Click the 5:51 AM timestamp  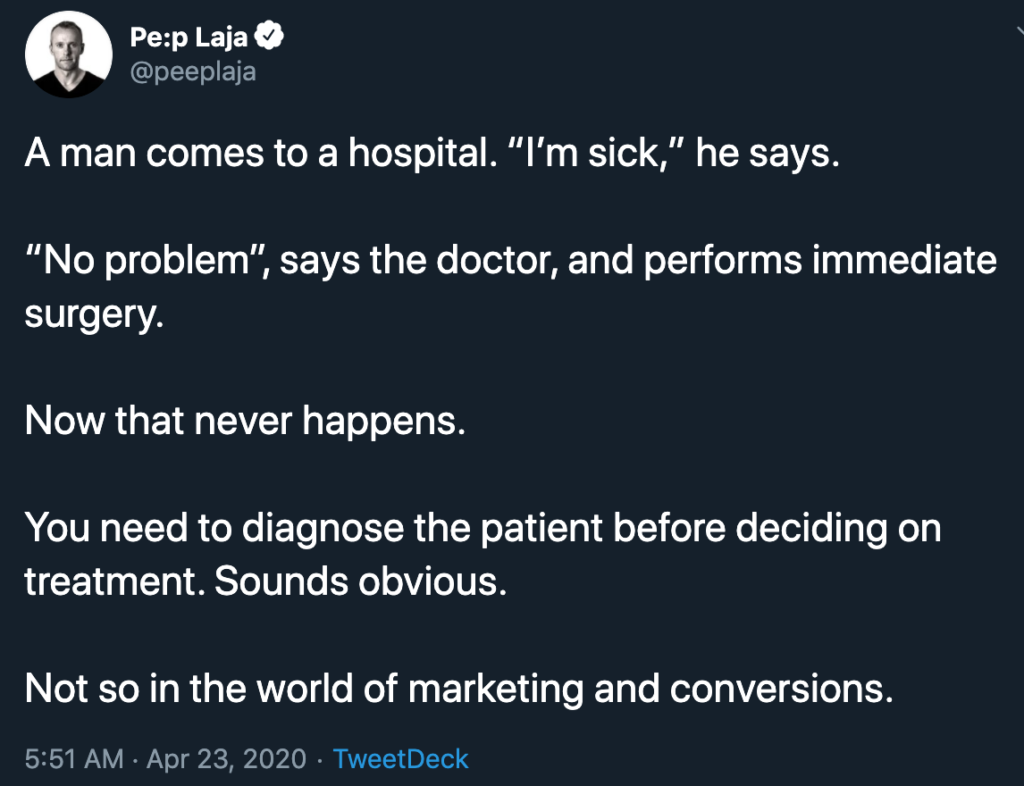74,759
